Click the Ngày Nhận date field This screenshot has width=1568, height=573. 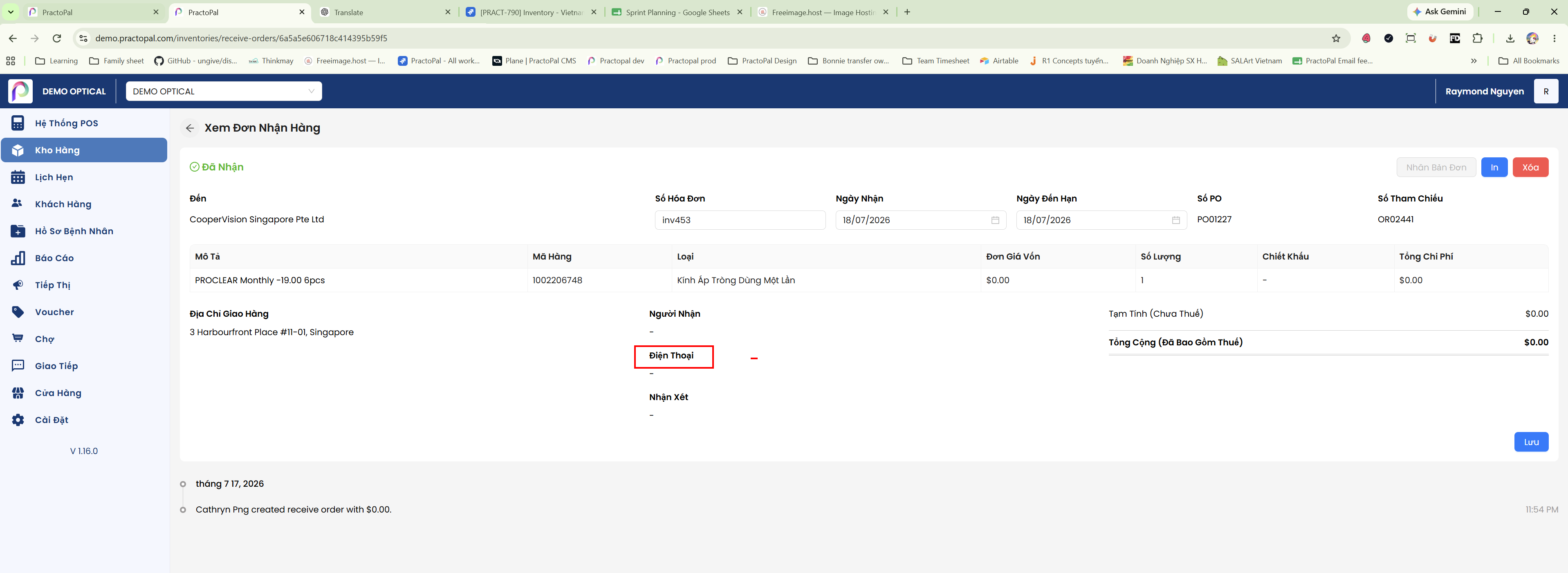click(x=921, y=220)
